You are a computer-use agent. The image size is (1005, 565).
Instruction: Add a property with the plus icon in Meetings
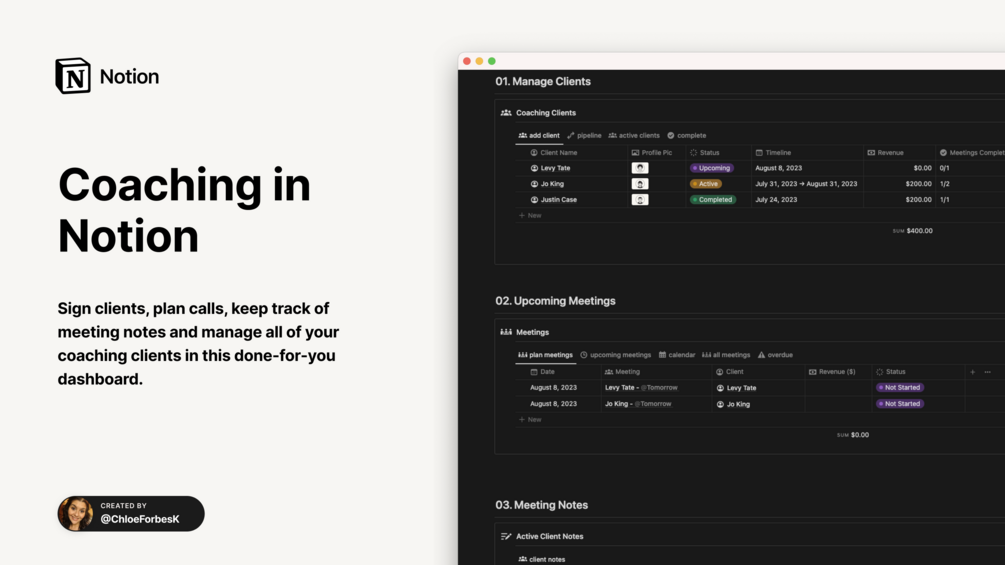pyautogui.click(x=972, y=372)
